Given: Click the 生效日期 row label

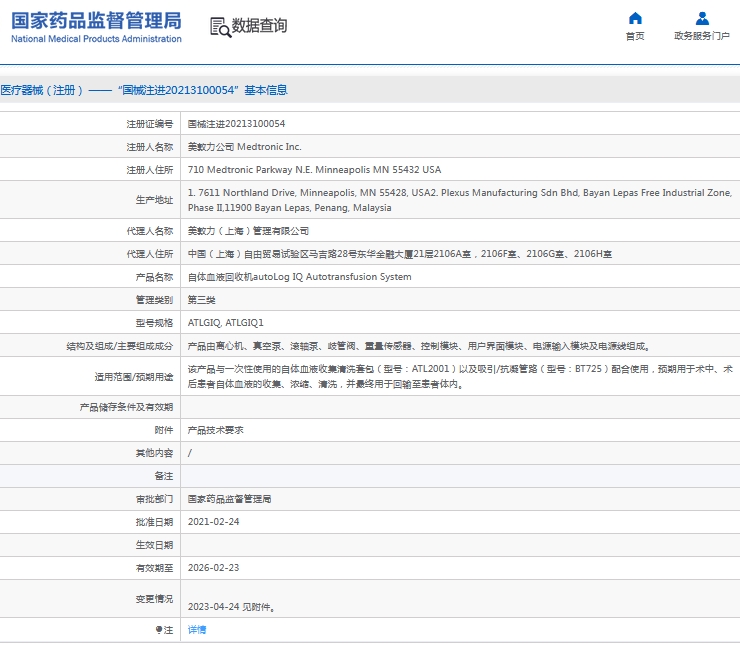Looking at the screenshot, I should (x=154, y=545).
